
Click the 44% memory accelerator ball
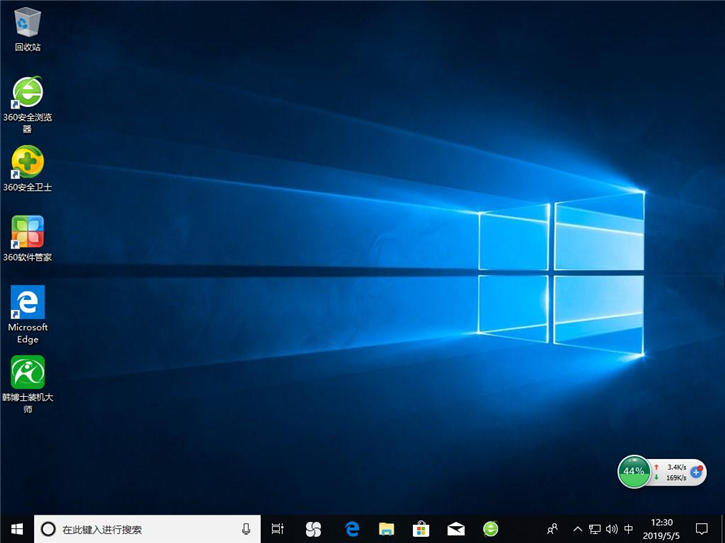point(633,470)
